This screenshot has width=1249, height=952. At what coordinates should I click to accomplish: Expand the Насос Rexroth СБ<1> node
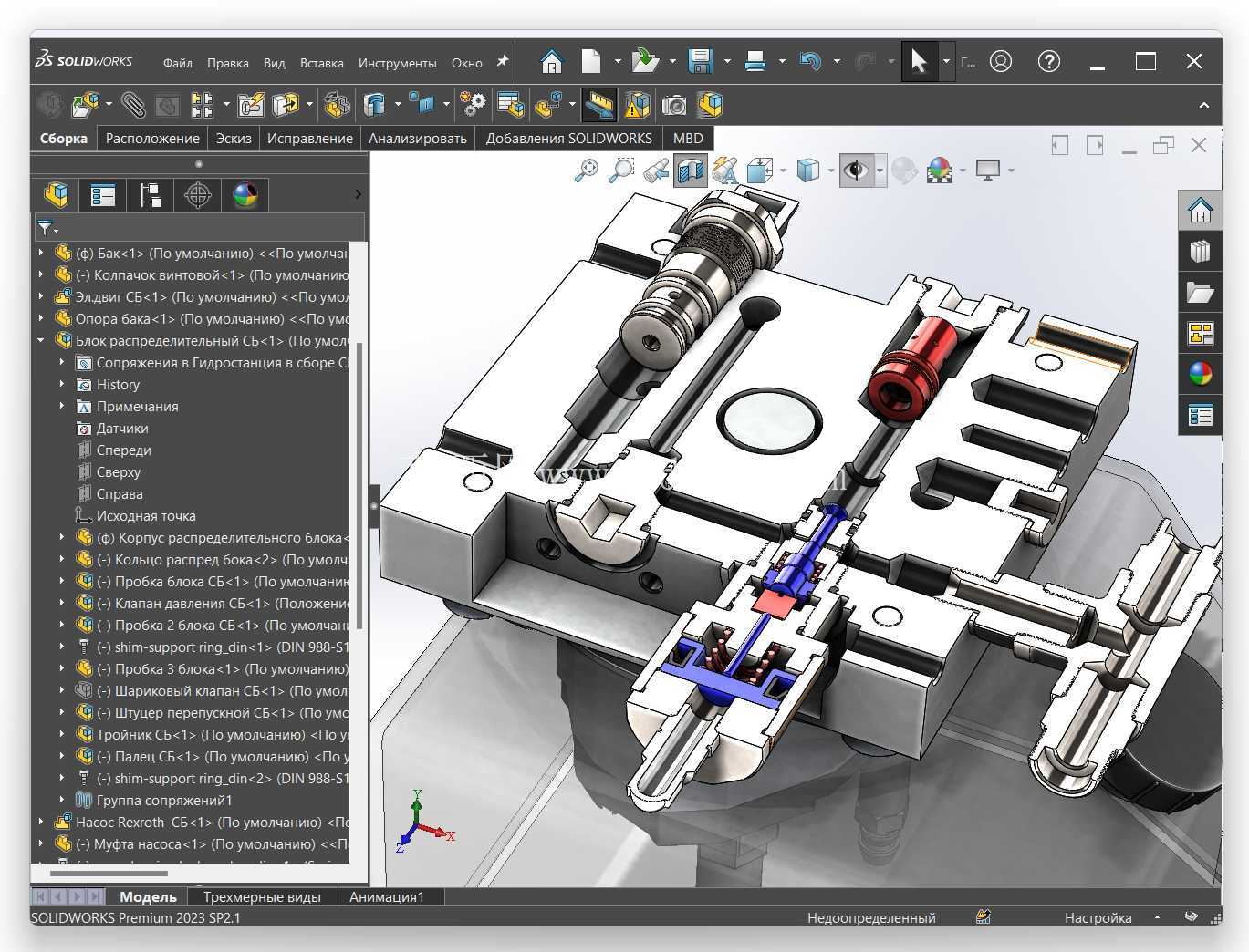click(x=41, y=822)
